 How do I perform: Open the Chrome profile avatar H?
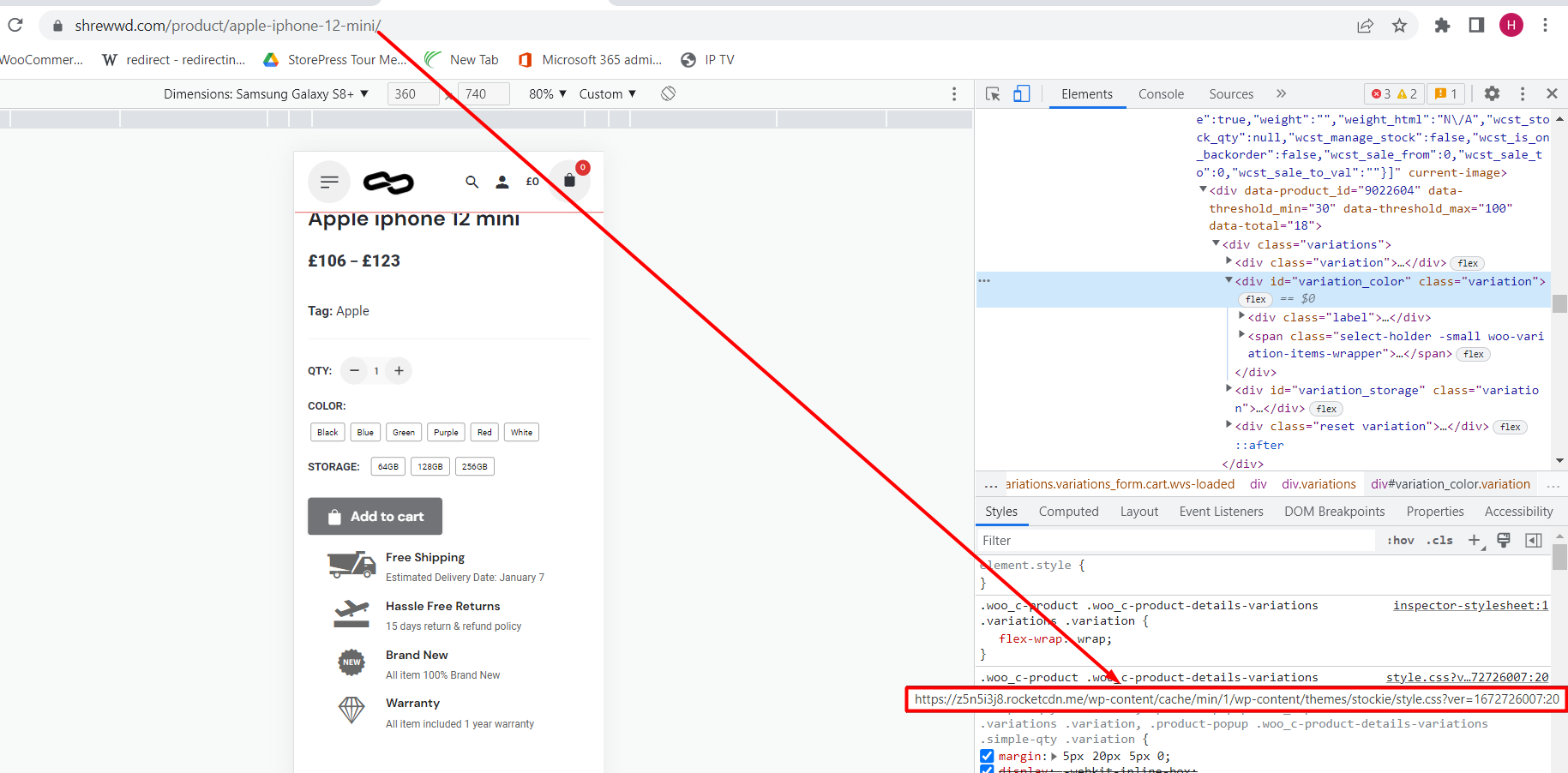(1511, 25)
